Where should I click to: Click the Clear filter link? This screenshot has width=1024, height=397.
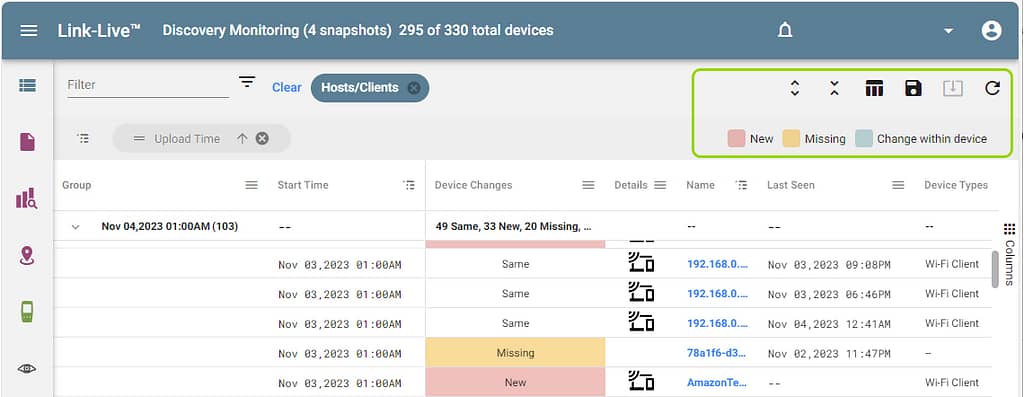pyautogui.click(x=287, y=87)
